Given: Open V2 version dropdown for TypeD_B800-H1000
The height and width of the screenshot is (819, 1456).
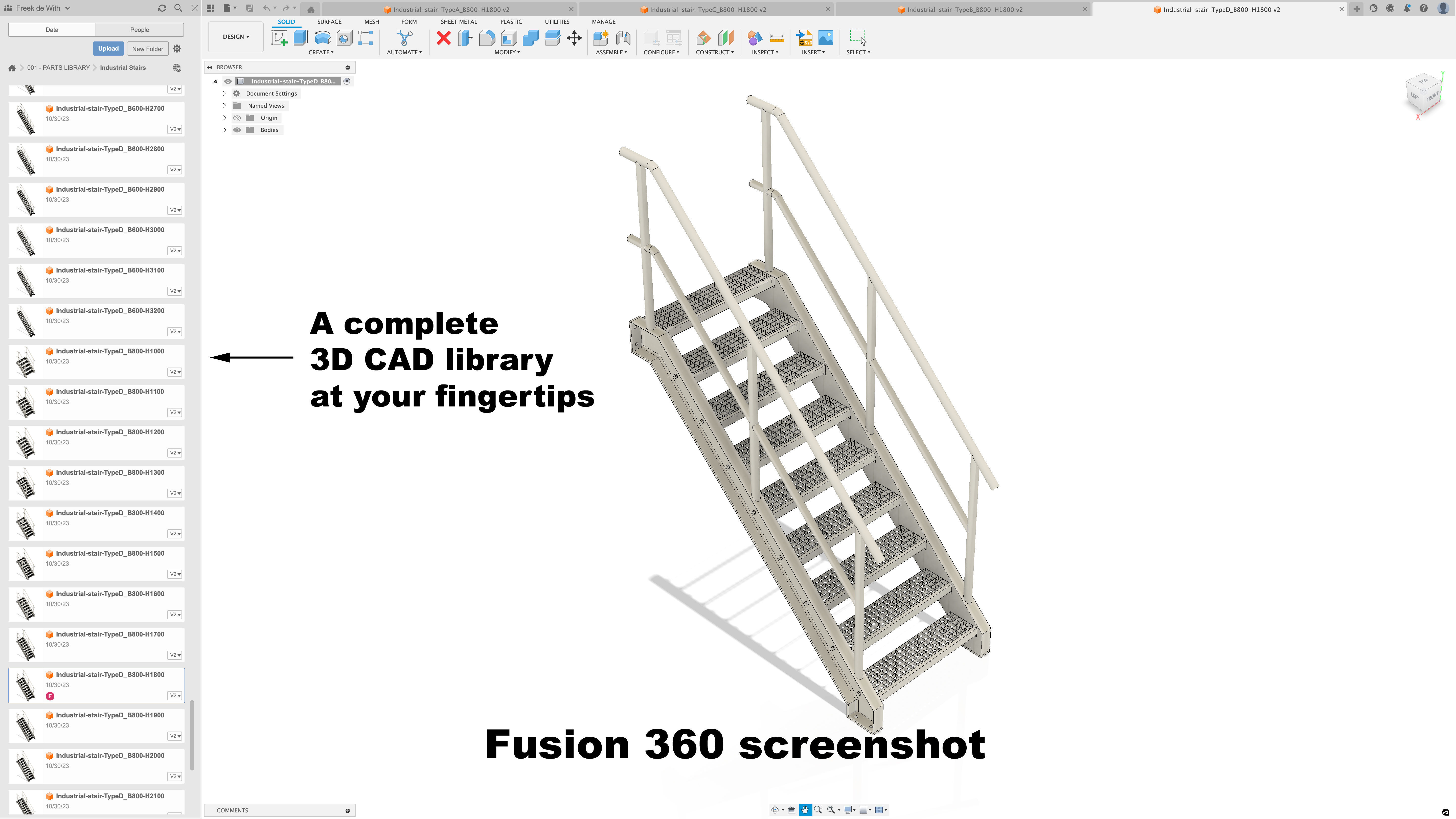Looking at the screenshot, I should click(175, 372).
